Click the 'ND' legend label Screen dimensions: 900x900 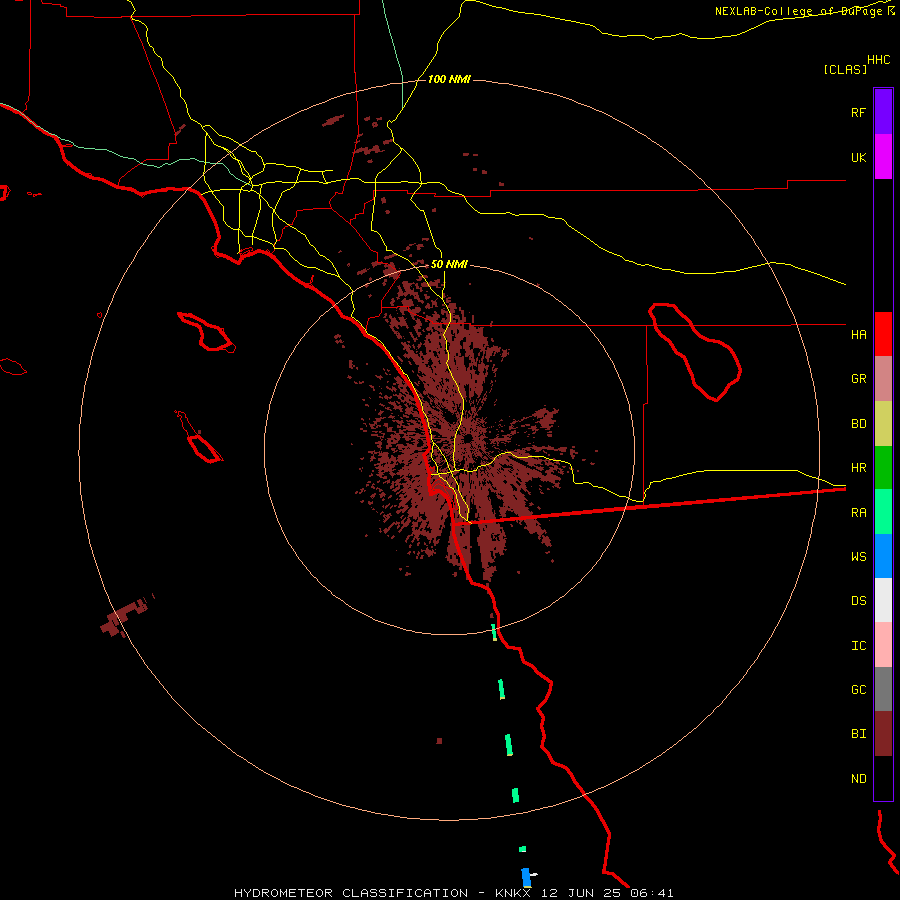(858, 779)
